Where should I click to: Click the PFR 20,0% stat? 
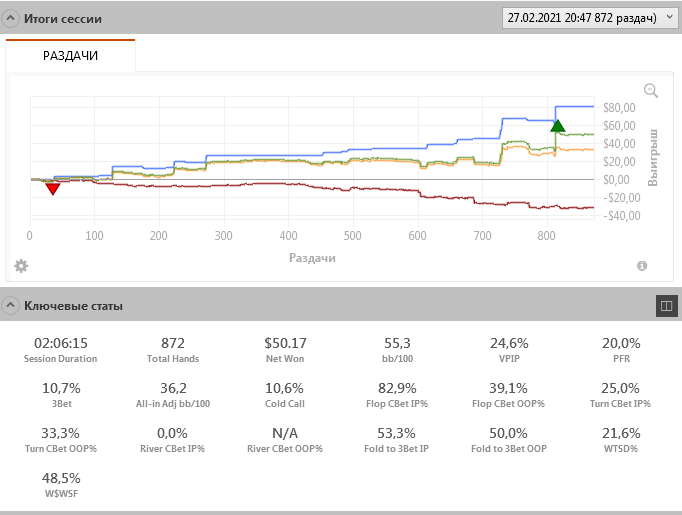(x=621, y=349)
